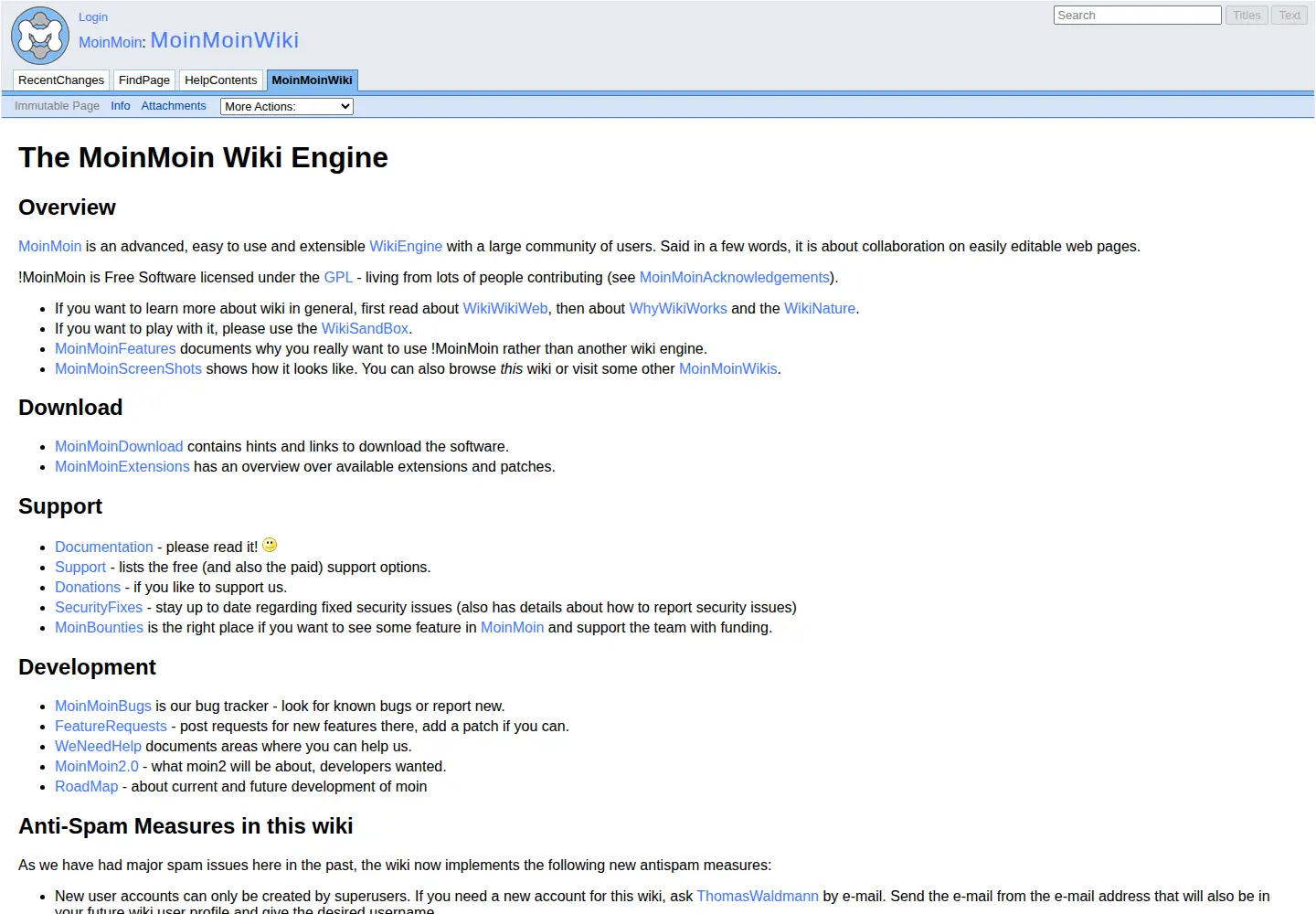Click the 'Download' heading

click(70, 408)
